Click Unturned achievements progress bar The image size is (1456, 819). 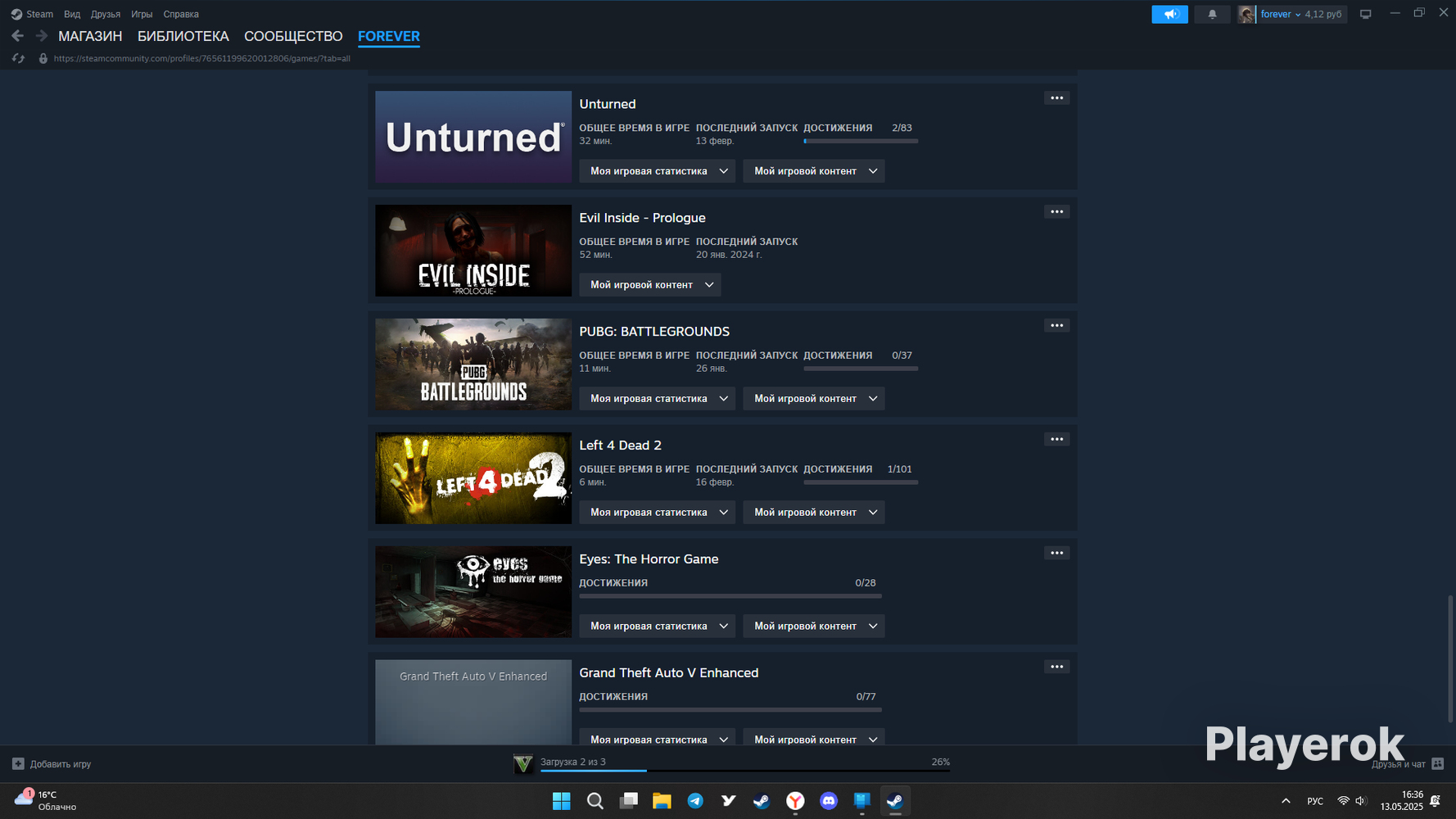(x=861, y=141)
